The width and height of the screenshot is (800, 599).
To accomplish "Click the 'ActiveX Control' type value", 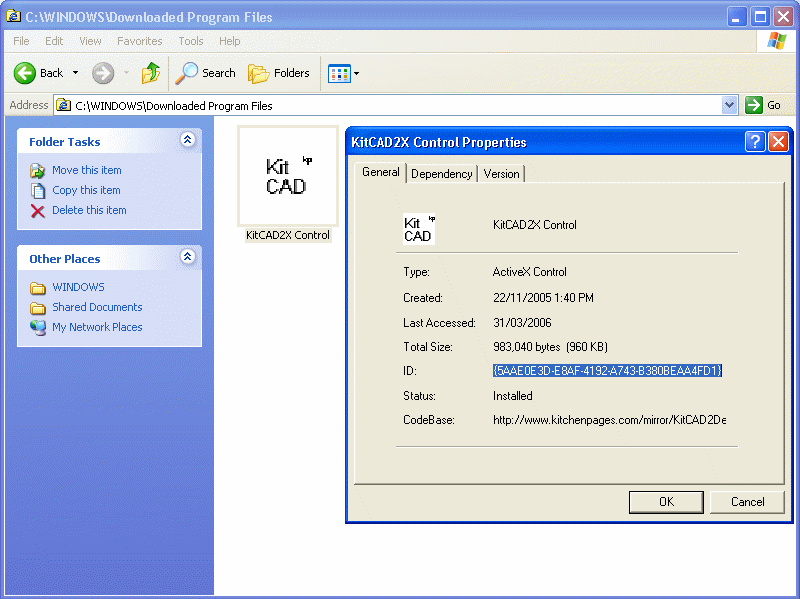I will (x=530, y=272).
